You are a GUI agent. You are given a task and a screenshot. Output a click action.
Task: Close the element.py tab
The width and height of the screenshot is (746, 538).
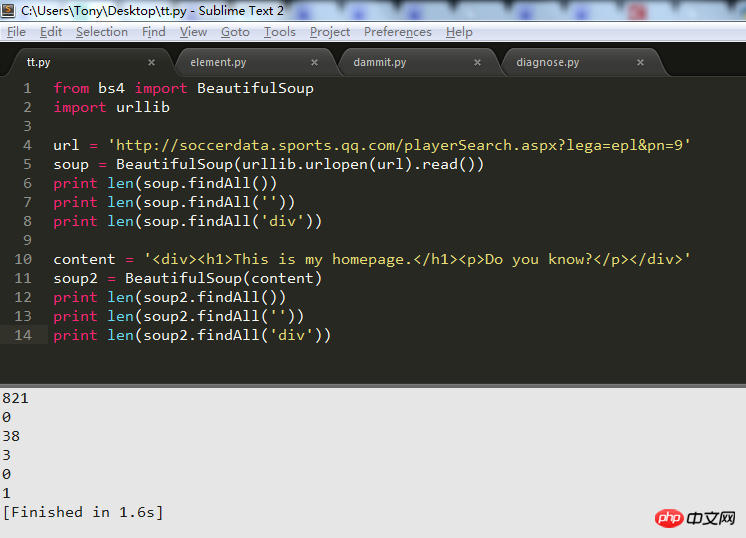[x=314, y=62]
